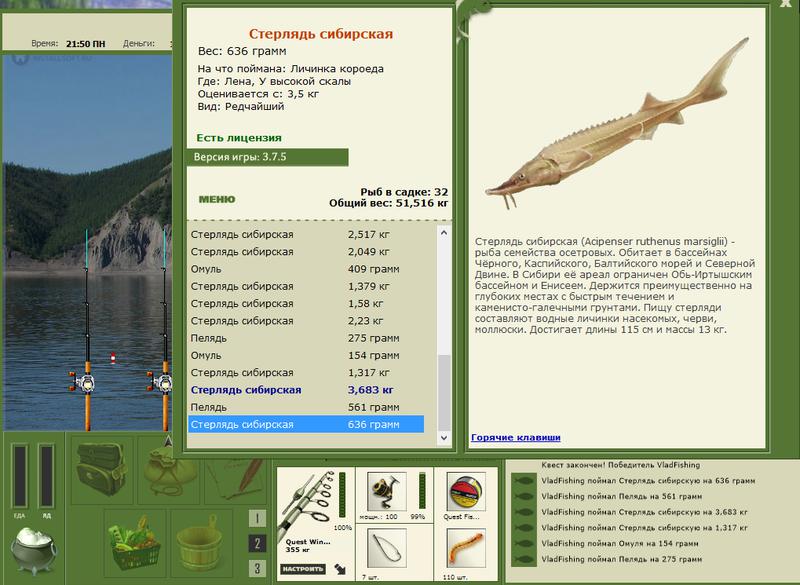The height and width of the screenshot is (585, 800).
Task: Click the cooking pot icon
Action: (x=34, y=550)
